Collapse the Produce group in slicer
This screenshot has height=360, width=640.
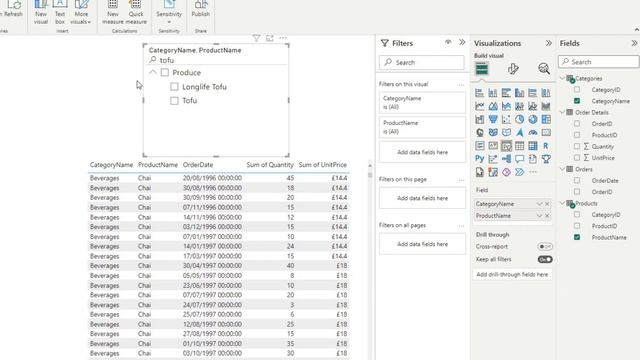tap(153, 73)
